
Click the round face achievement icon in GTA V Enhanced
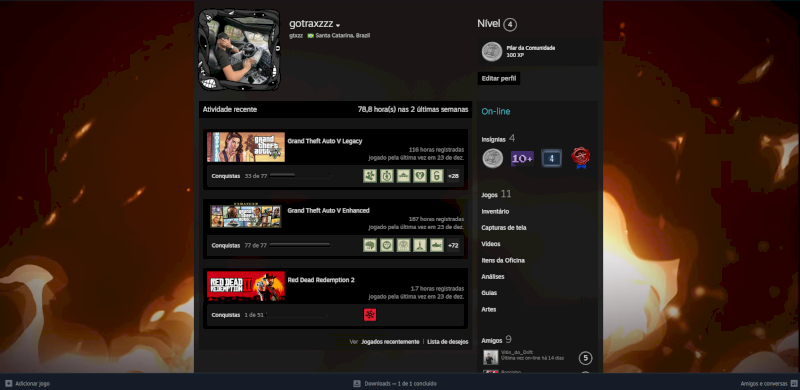point(387,245)
